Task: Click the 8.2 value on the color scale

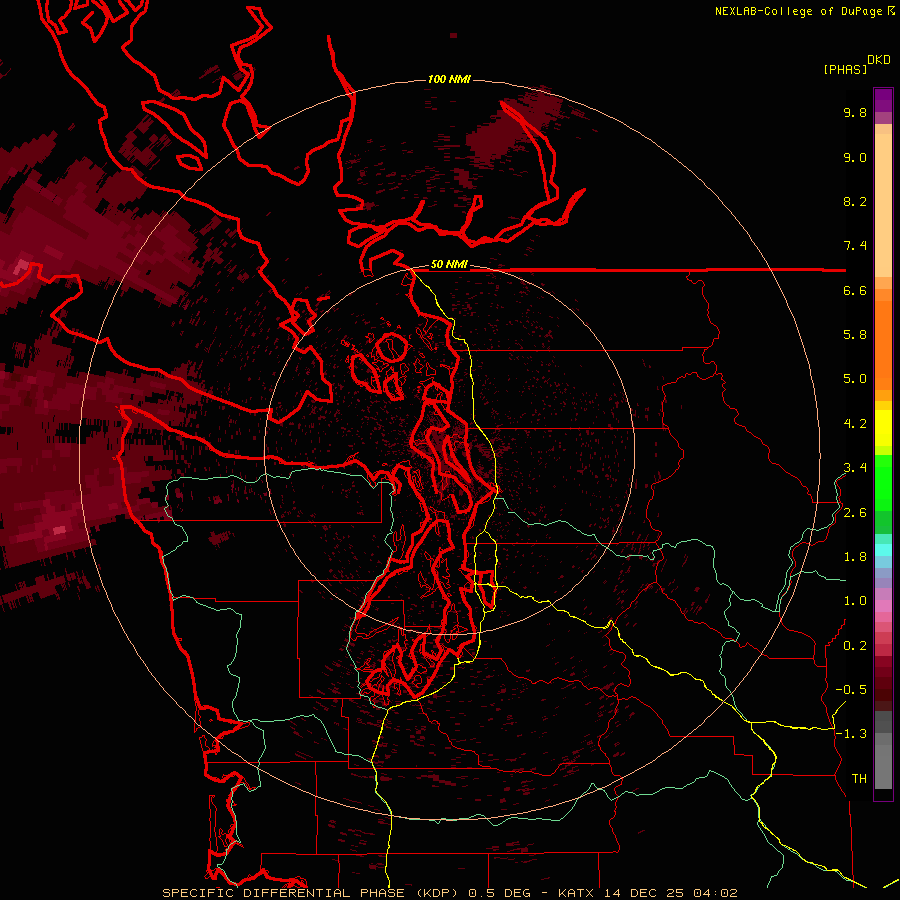Action: pyautogui.click(x=855, y=201)
